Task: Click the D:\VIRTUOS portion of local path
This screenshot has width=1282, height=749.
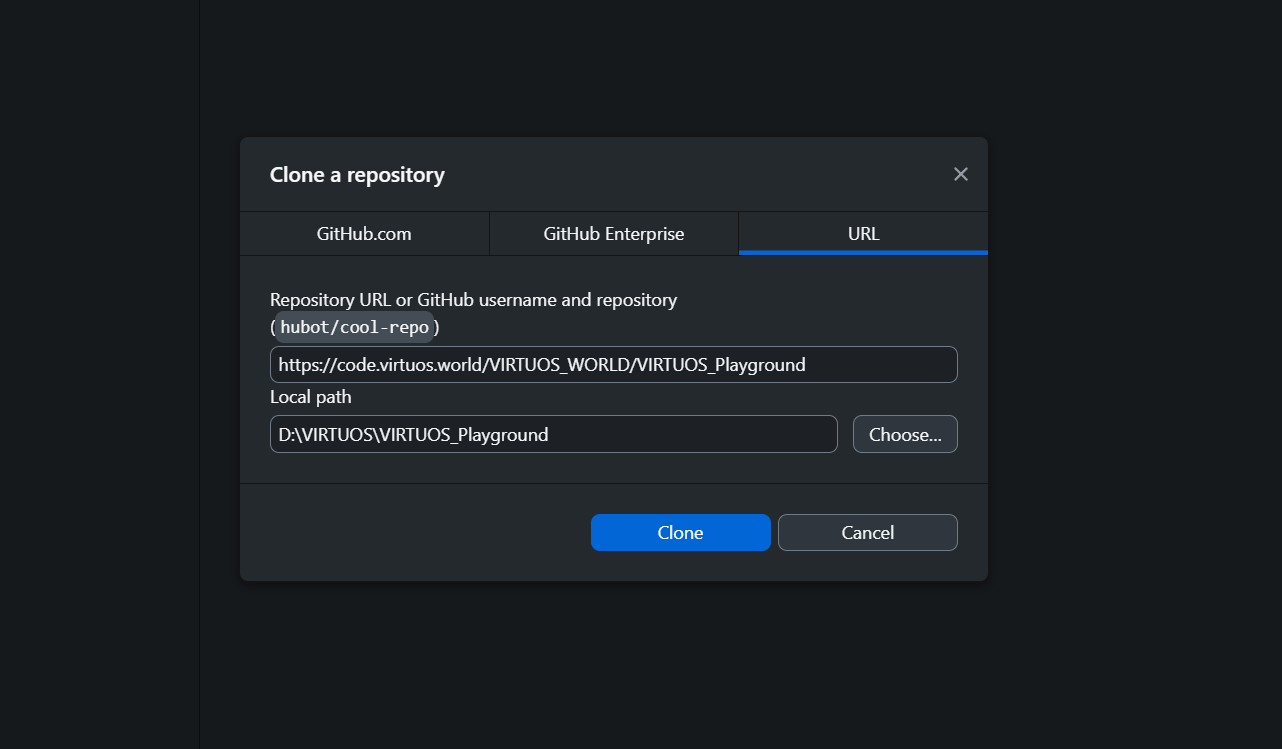Action: (312, 435)
